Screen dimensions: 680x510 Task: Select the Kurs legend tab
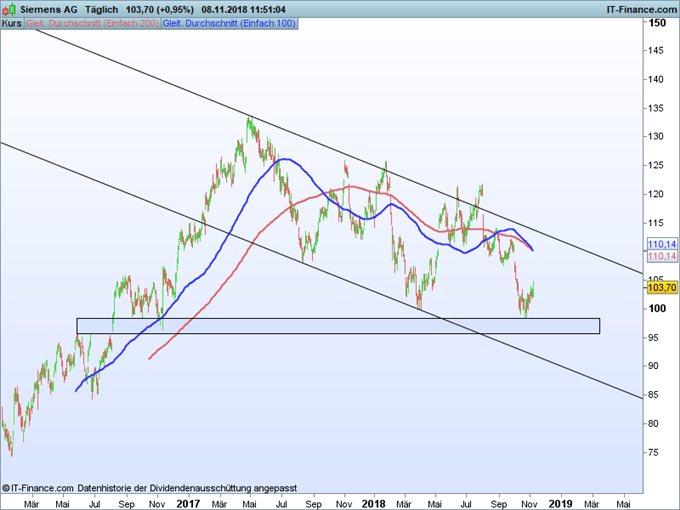point(12,23)
